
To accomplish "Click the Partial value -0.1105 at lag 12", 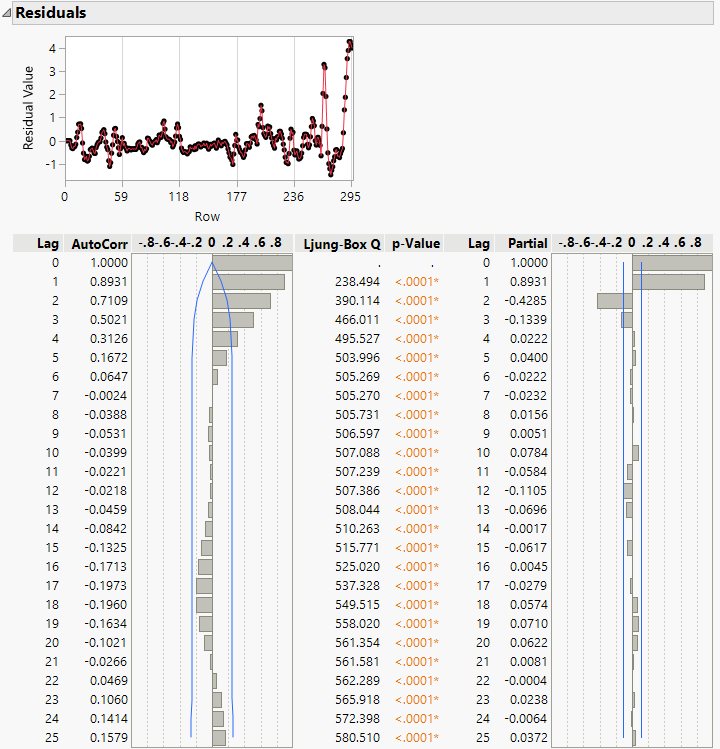I will (x=525, y=491).
